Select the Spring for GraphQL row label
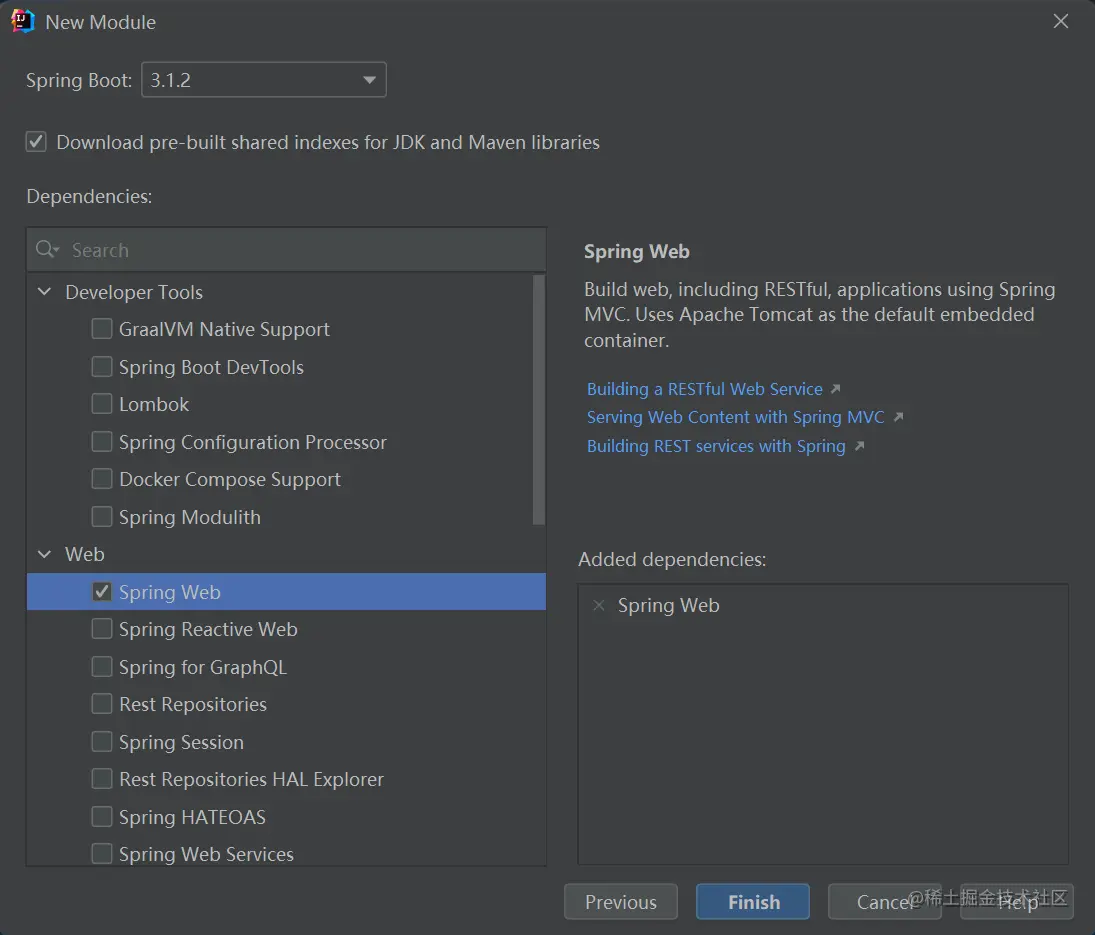The image size is (1095, 935). (203, 668)
